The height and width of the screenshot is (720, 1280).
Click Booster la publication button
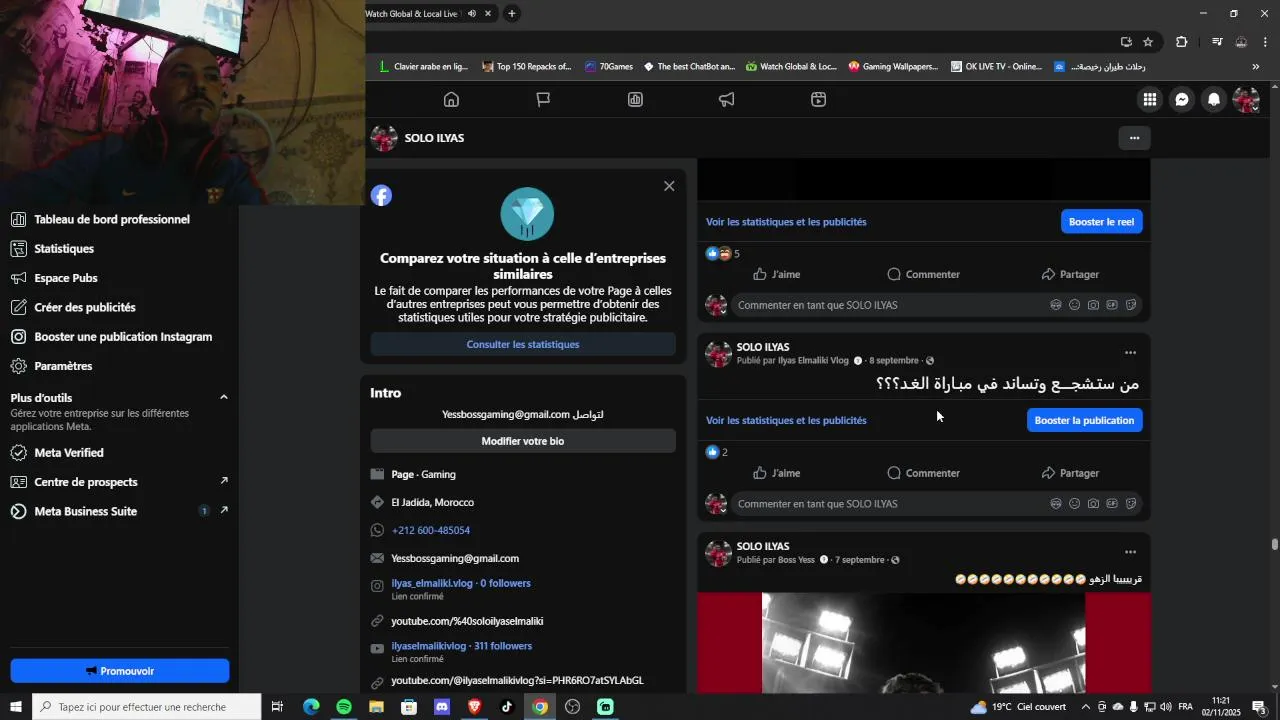[1084, 420]
